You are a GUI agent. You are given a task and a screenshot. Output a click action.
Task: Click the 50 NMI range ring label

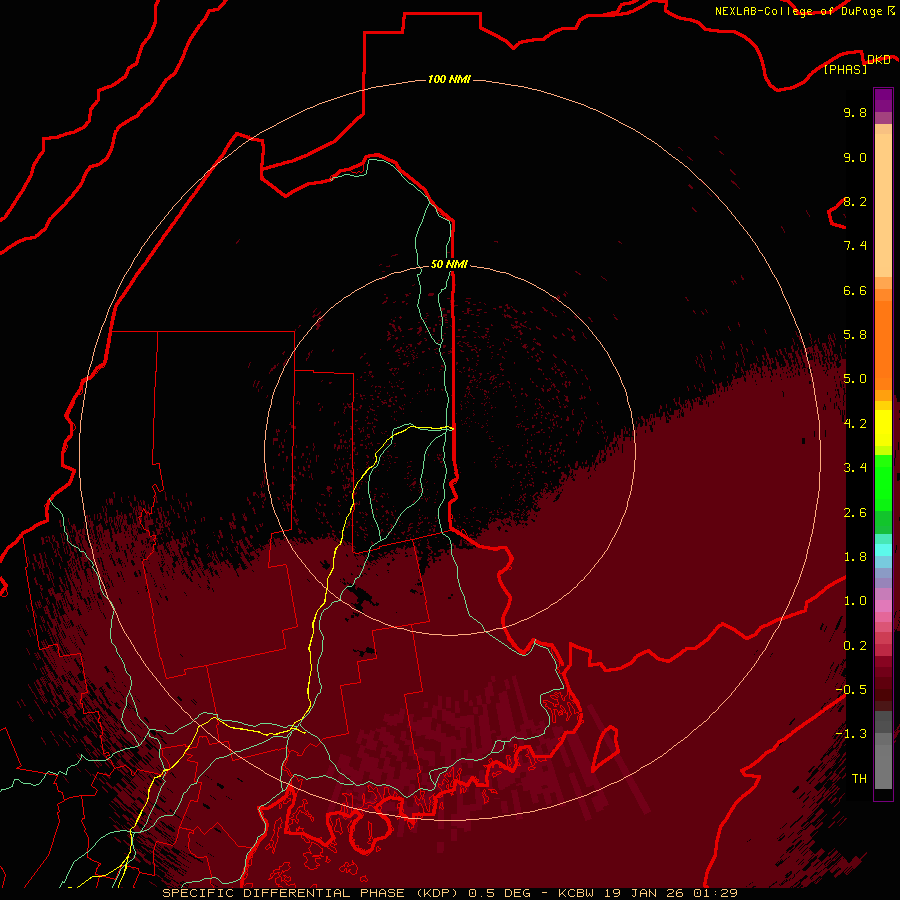[449, 264]
